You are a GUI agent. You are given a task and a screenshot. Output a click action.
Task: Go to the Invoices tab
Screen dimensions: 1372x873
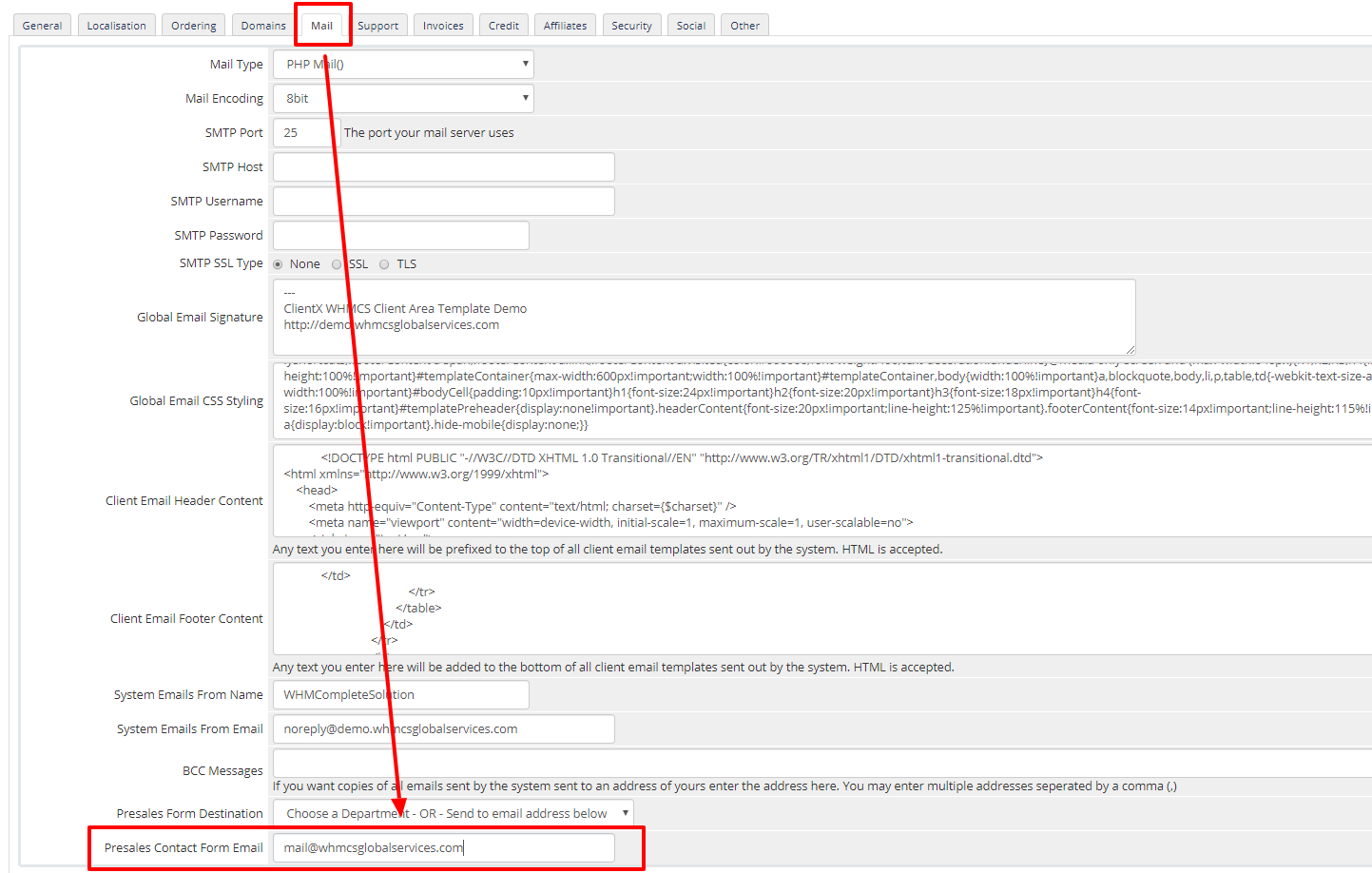[x=443, y=26]
